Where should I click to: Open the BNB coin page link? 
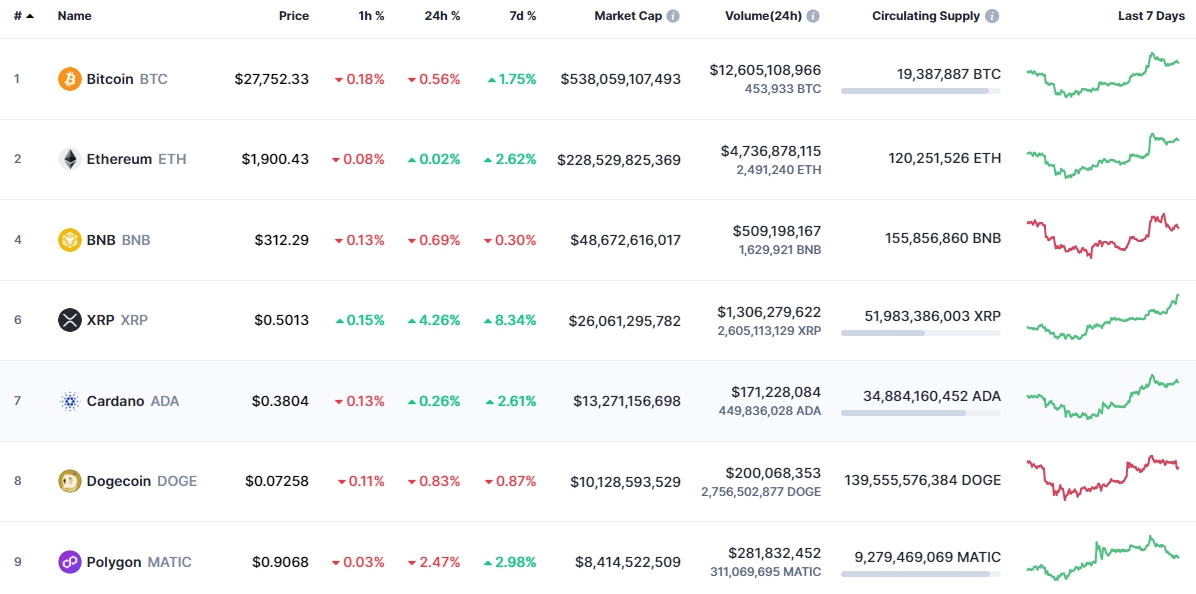click(x=104, y=239)
